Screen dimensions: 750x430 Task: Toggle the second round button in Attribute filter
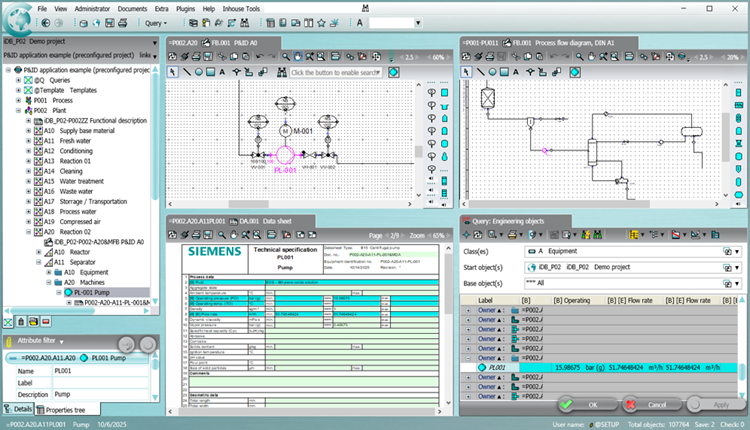[x=148, y=344]
